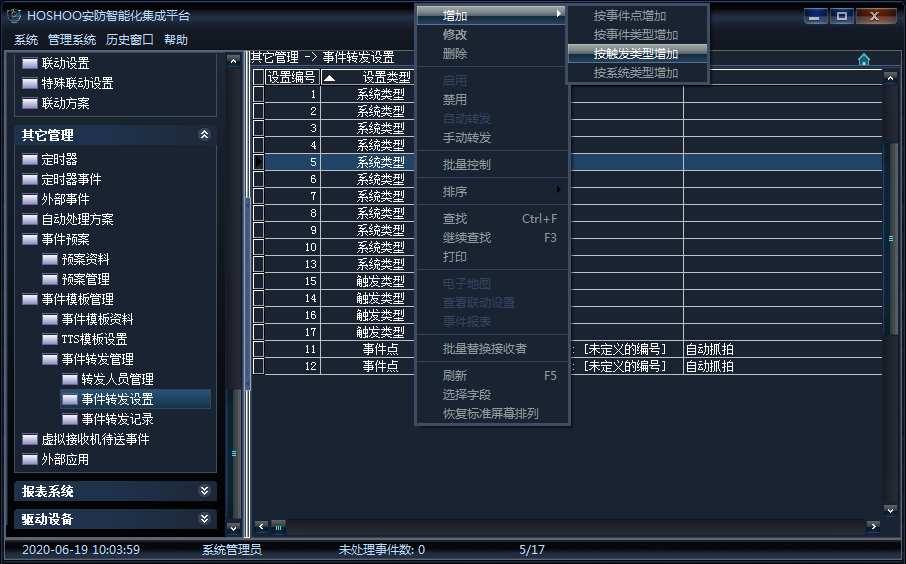The height and width of the screenshot is (564, 906).
Task: Tick the checkbox for row number 10
Action: (258, 247)
